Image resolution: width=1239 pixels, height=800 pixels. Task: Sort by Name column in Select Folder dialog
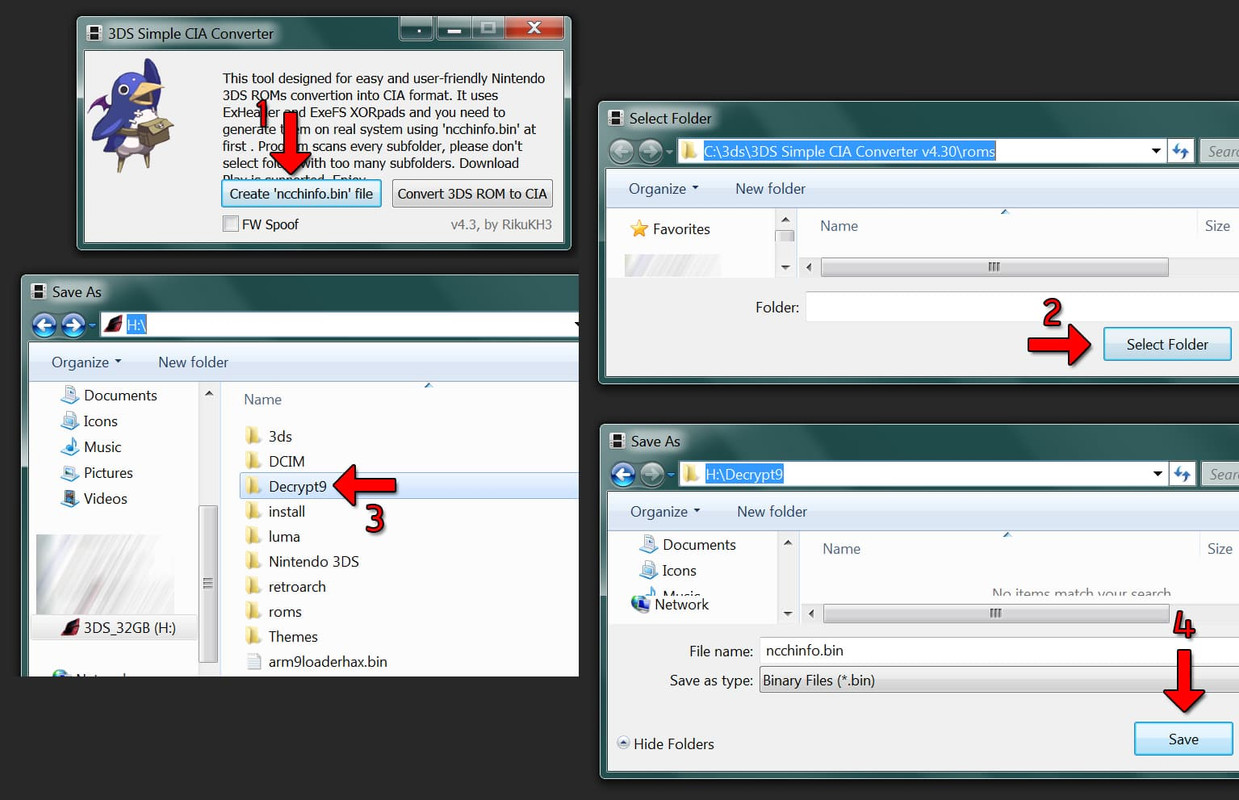point(839,226)
